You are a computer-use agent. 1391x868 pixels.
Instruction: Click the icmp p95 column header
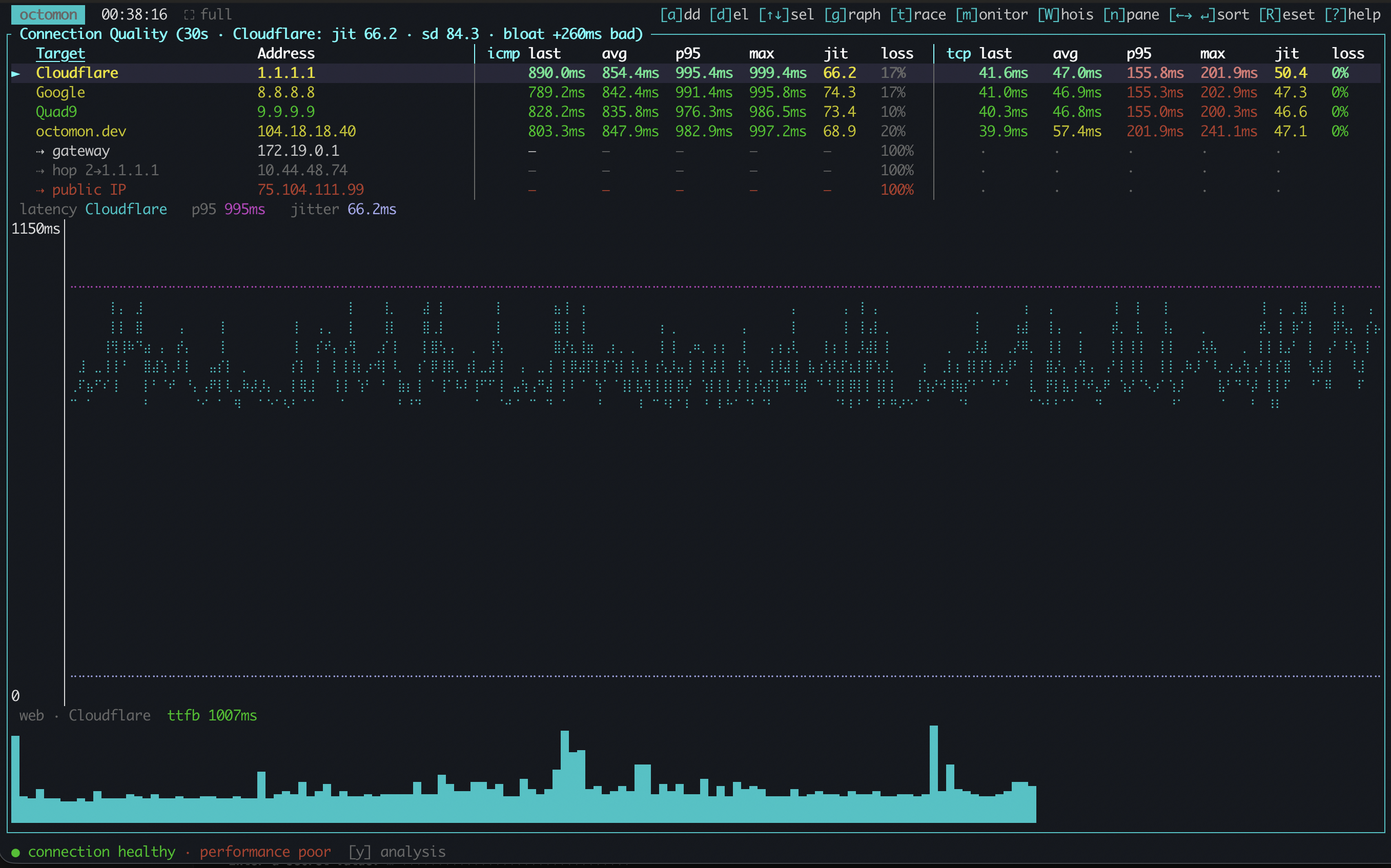point(688,53)
